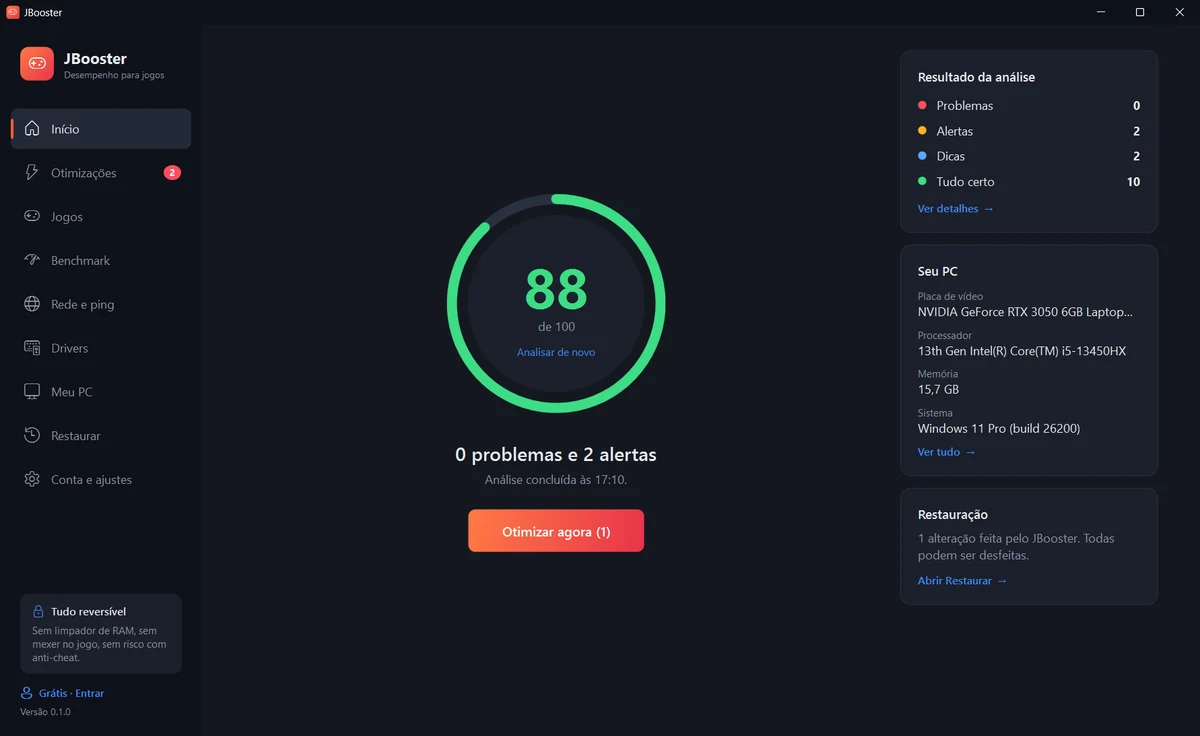This screenshot has width=1200, height=736.
Task: Click the i5-13450HX processor text
Action: coord(1022,351)
